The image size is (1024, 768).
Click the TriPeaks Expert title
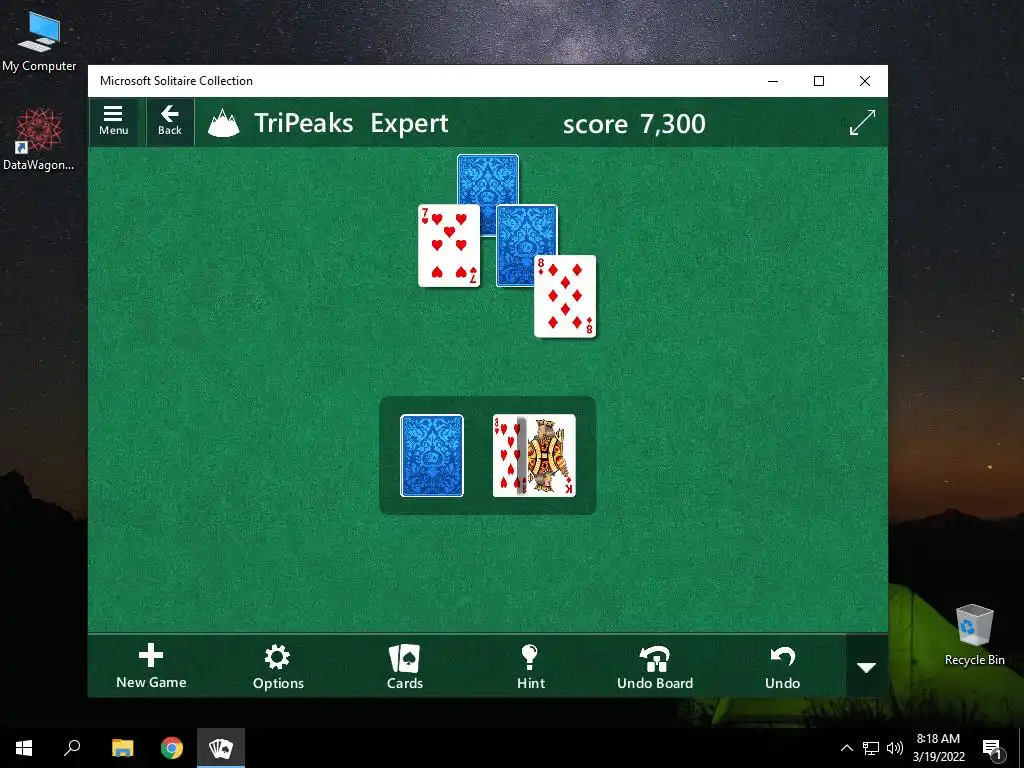click(x=351, y=123)
